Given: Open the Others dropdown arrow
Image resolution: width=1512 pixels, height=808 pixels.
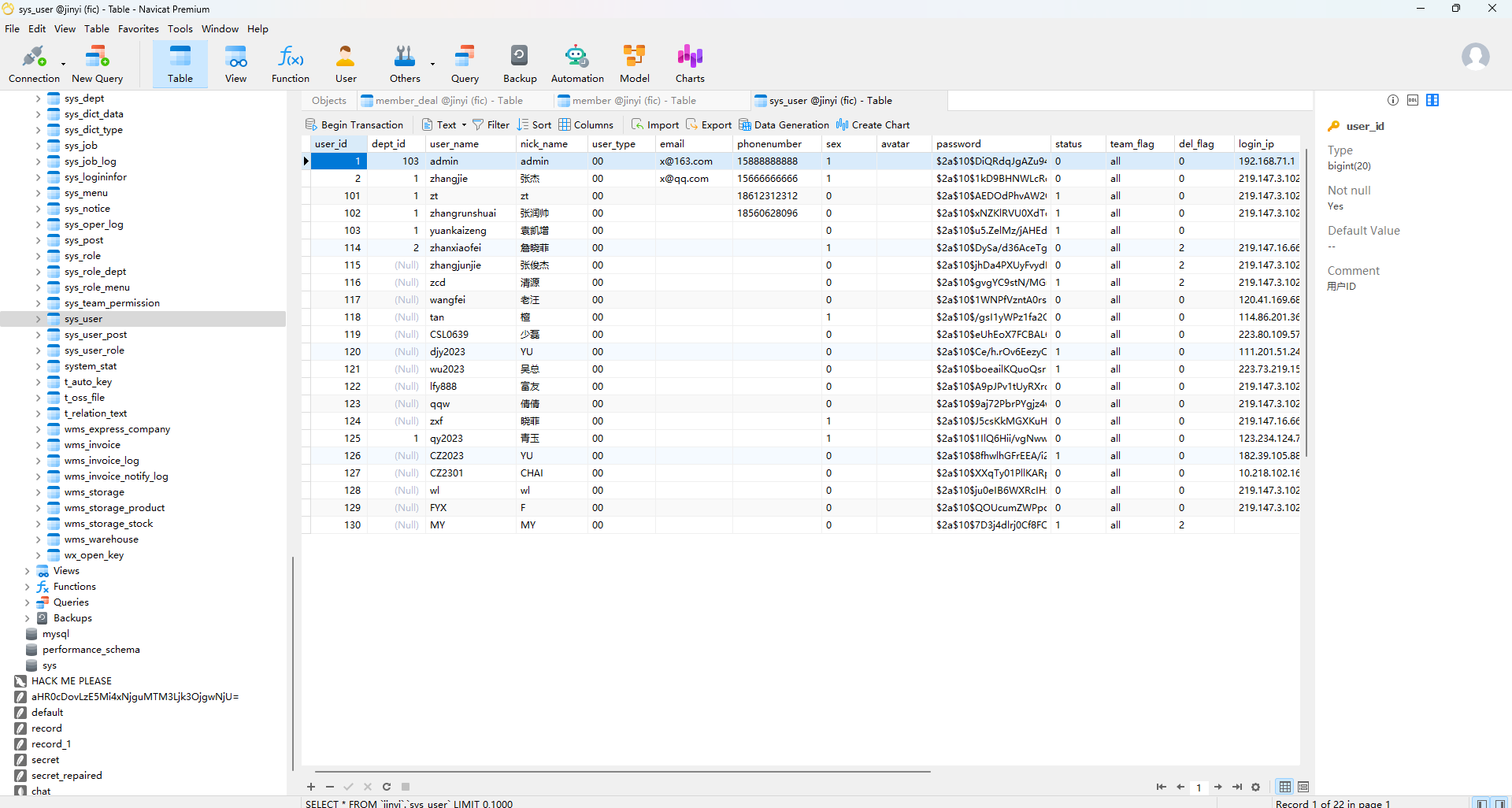Looking at the screenshot, I should (432, 64).
